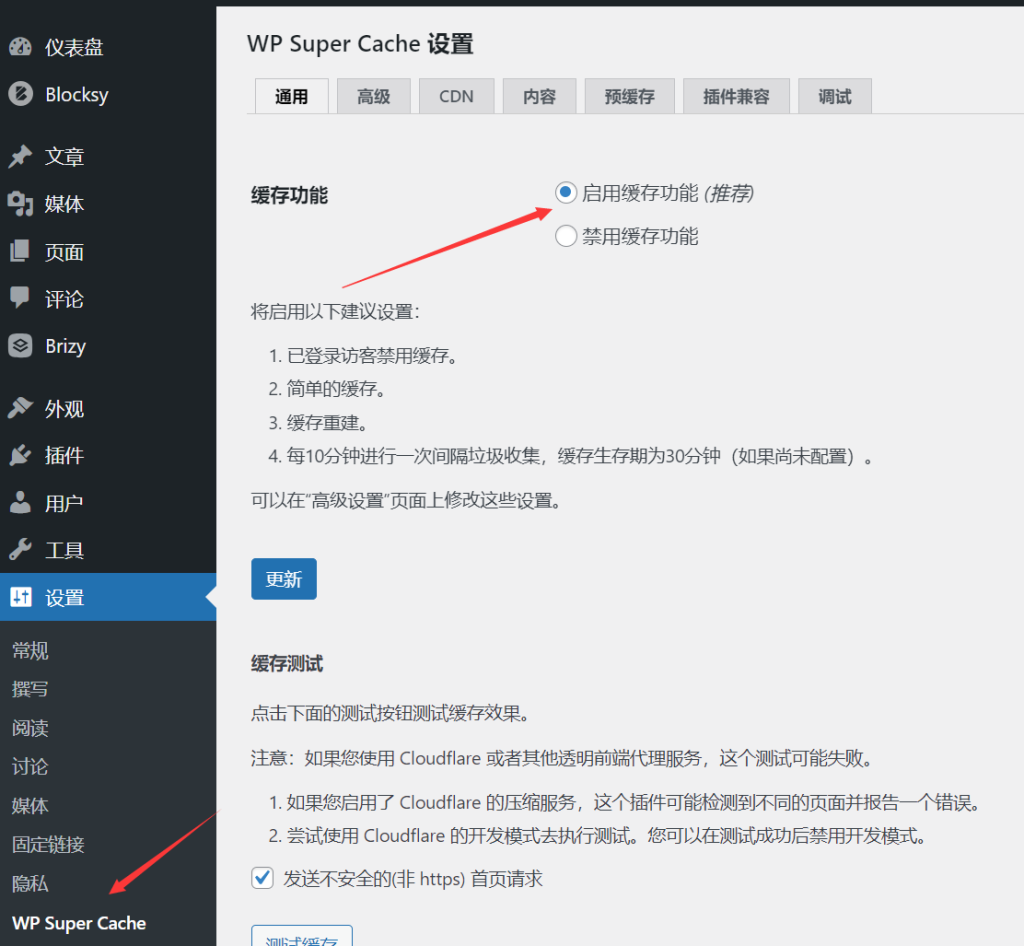Click the Brizy layered logo icon
This screenshot has width=1024, height=946.
point(20,346)
